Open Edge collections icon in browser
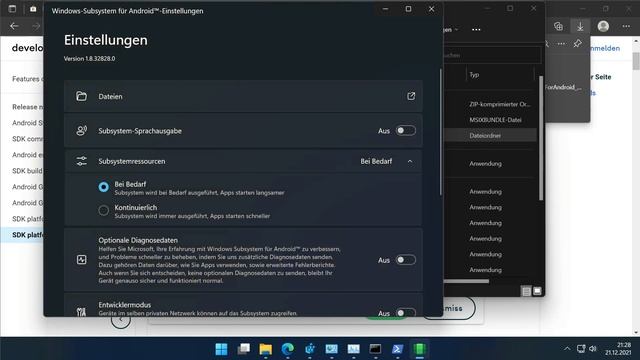Image resolution: width=640 pixels, height=360 pixels. (x=558, y=27)
